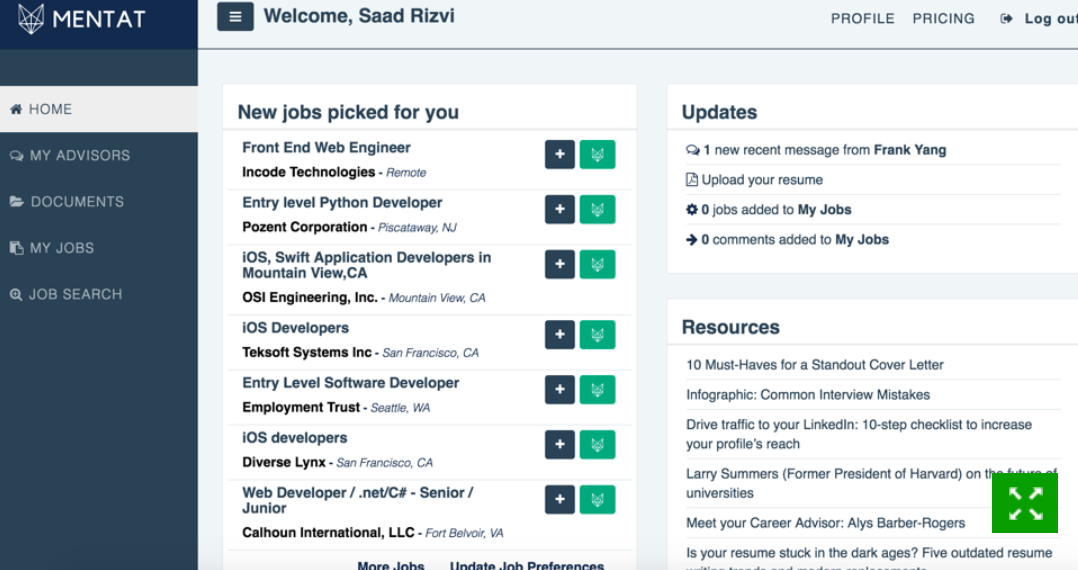Add iOS Swift Application Developers job with plus

click(x=560, y=264)
